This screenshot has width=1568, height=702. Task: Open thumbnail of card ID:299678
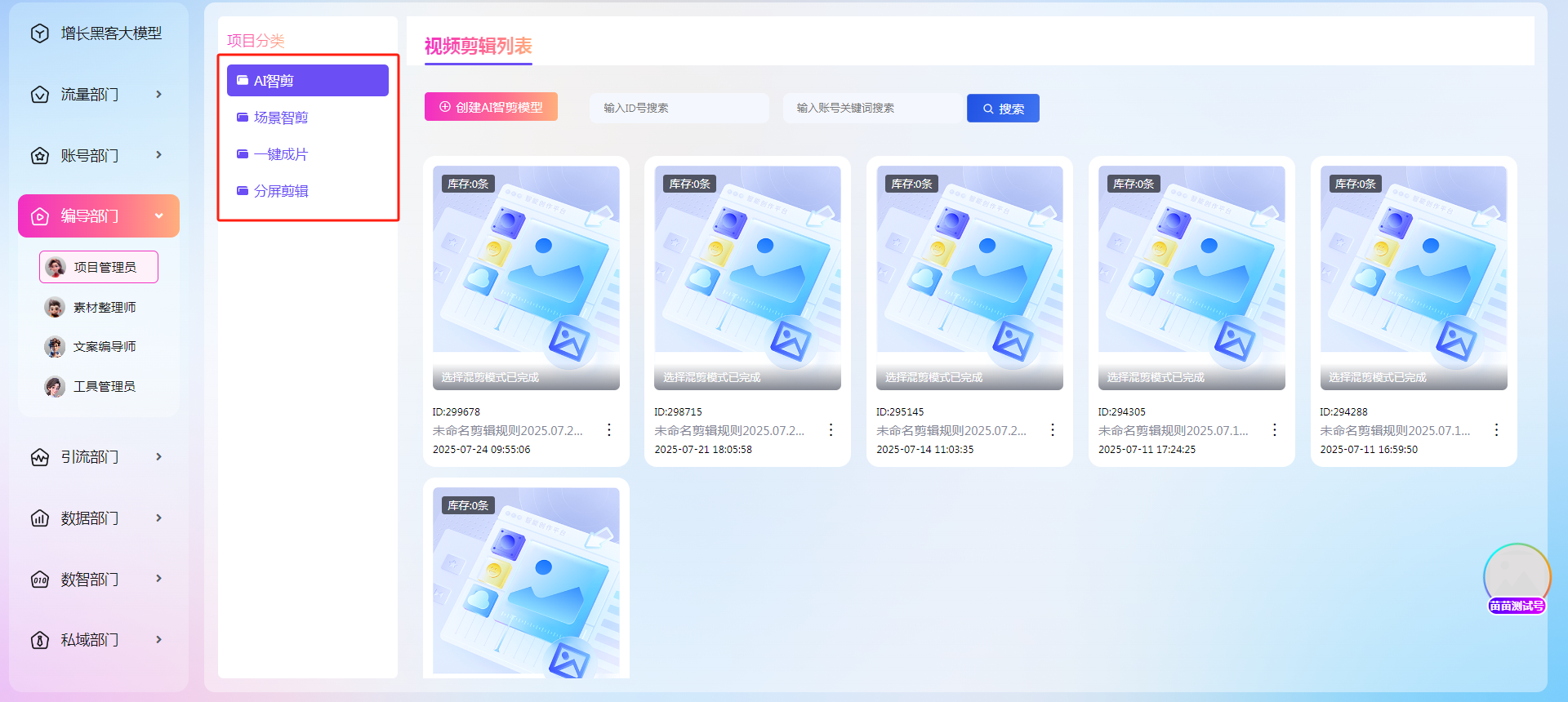526,278
